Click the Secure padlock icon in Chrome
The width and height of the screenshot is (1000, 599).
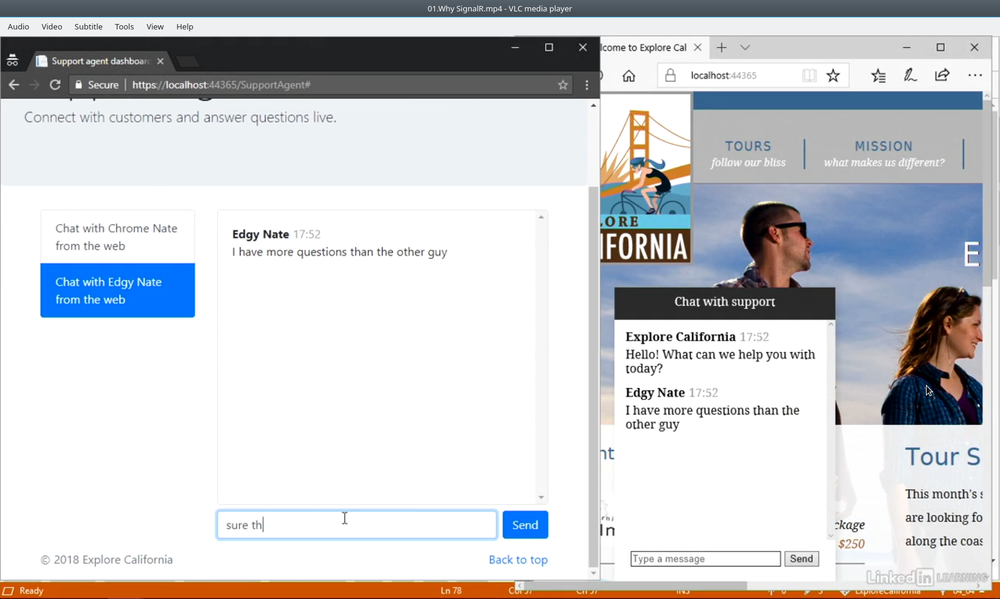tap(78, 85)
